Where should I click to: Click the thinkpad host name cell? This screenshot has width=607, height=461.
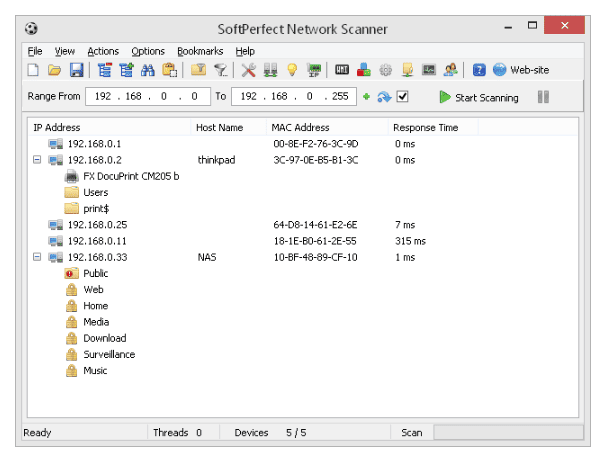216,160
